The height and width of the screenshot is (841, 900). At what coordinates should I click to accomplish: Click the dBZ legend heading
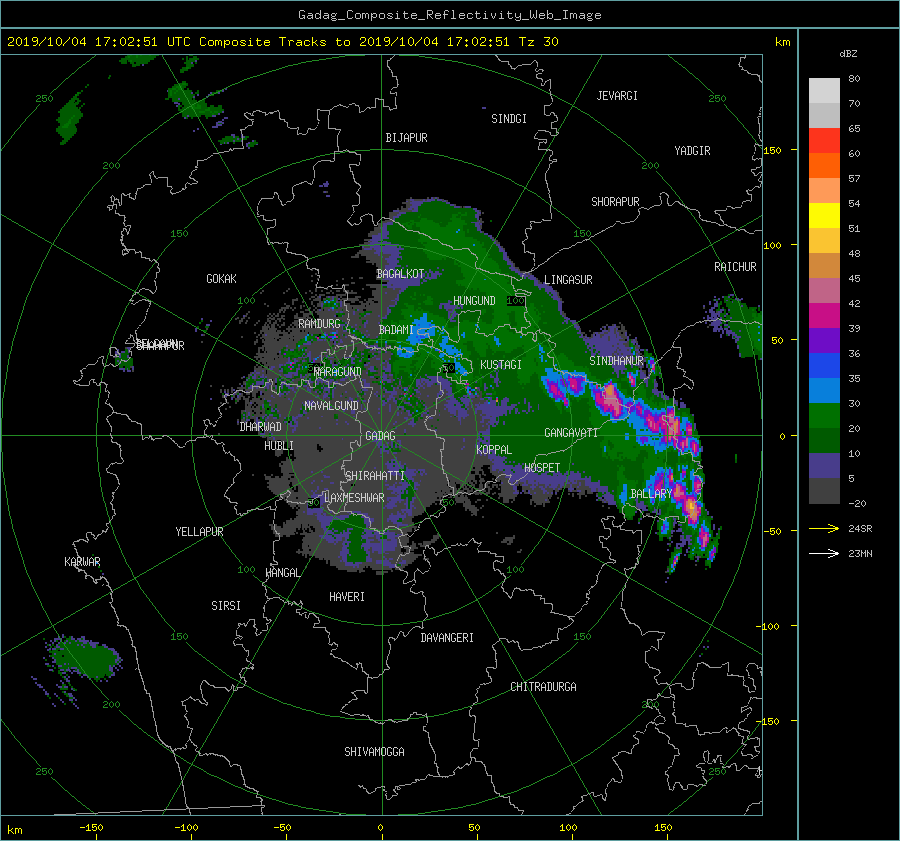pyautogui.click(x=848, y=54)
